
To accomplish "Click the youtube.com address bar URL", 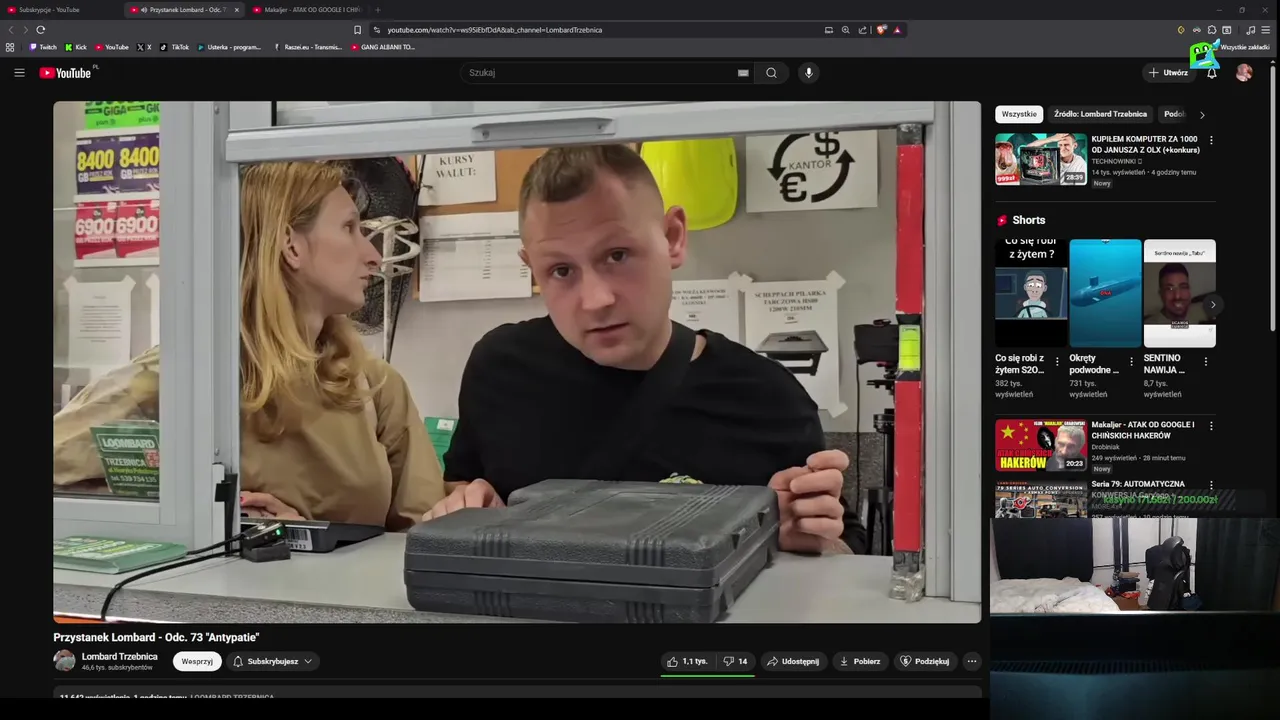I will click(x=495, y=30).
